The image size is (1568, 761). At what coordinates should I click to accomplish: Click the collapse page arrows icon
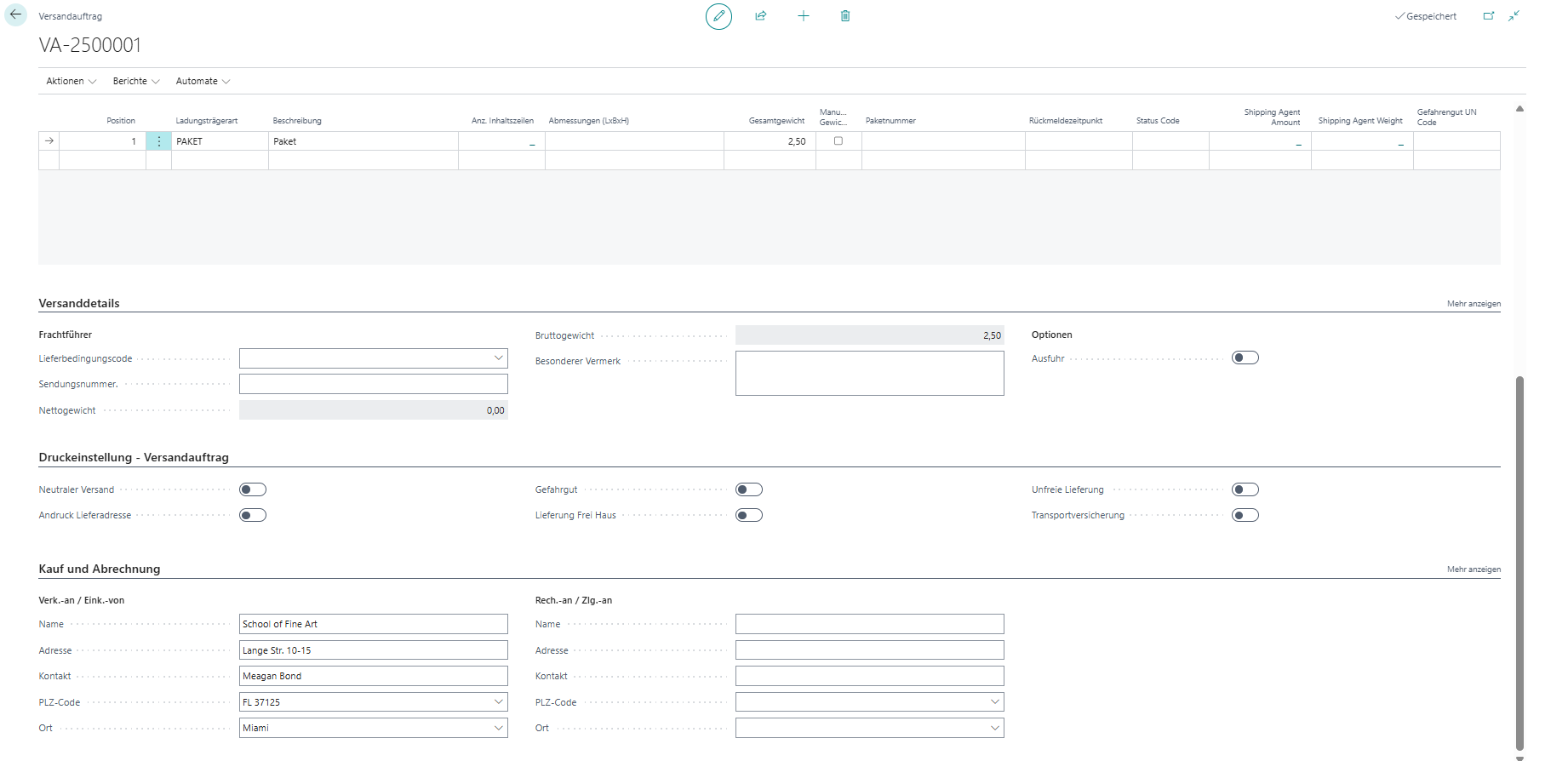(x=1514, y=16)
